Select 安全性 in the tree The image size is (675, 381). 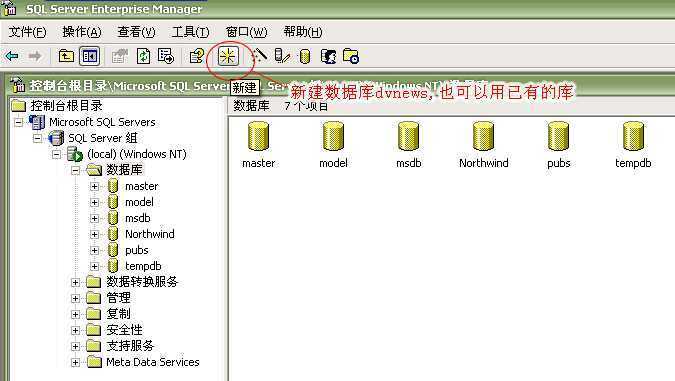[x=124, y=330]
